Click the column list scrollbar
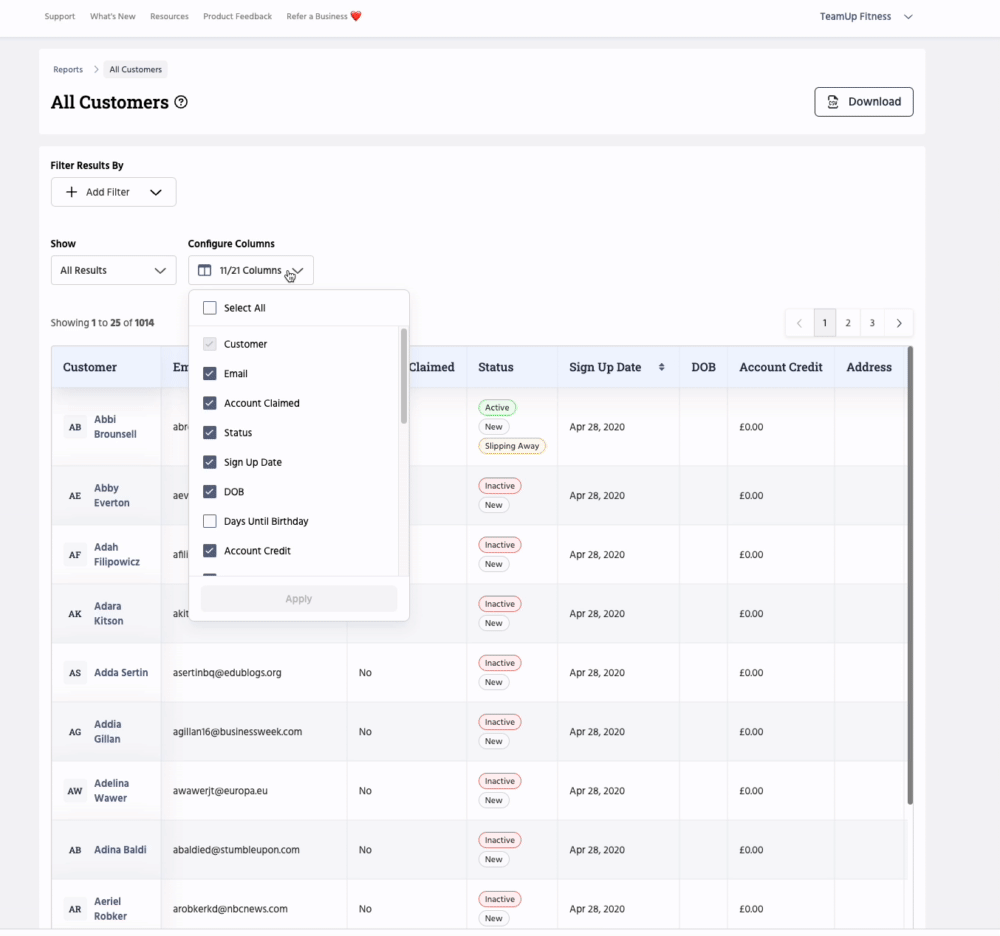 [404, 376]
